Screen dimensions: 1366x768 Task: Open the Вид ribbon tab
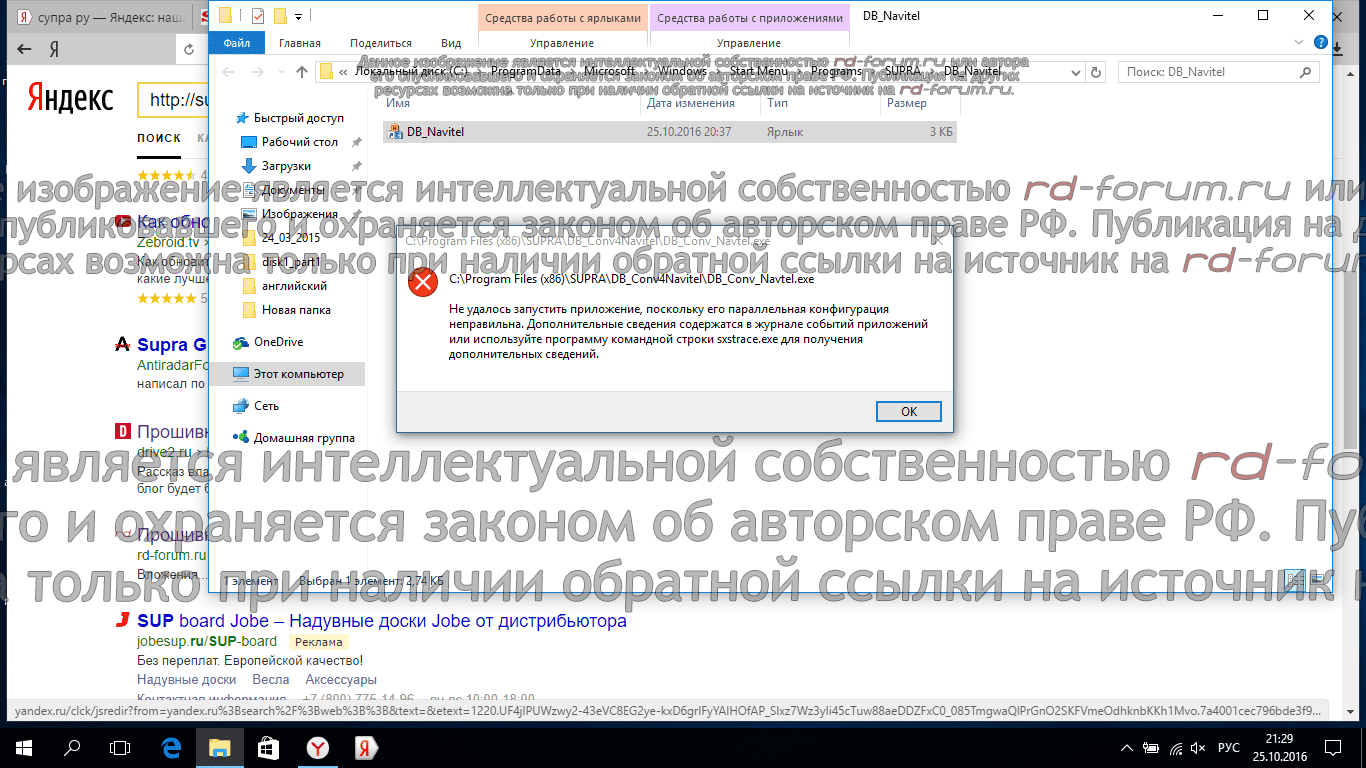(x=451, y=43)
